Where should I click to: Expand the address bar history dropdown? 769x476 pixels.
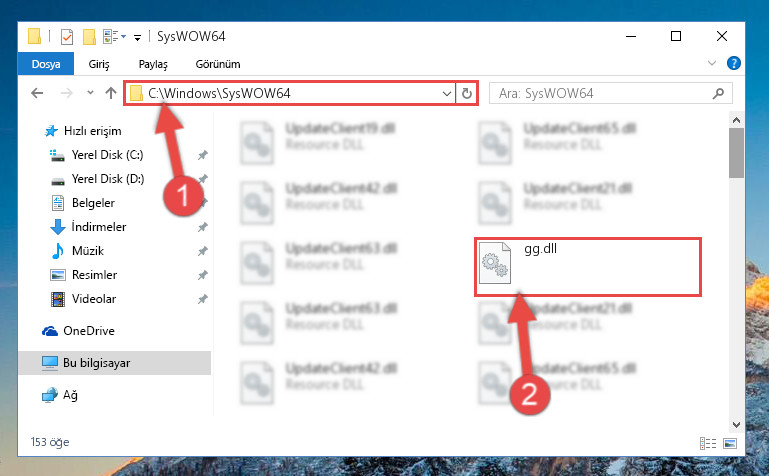tap(447, 93)
